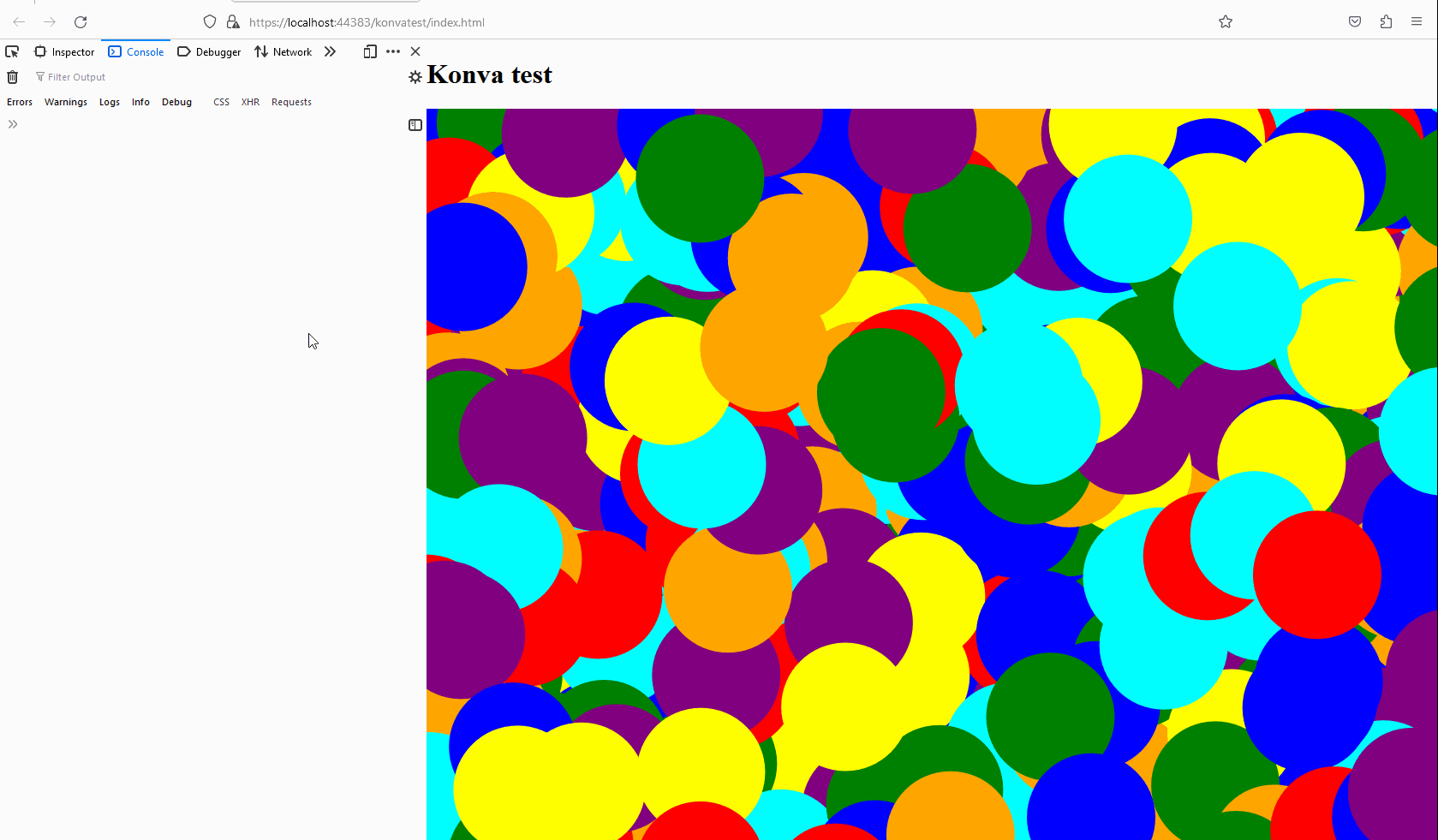Open console settings via the gear icon
This screenshot has width=1438, height=840.
pyautogui.click(x=416, y=76)
